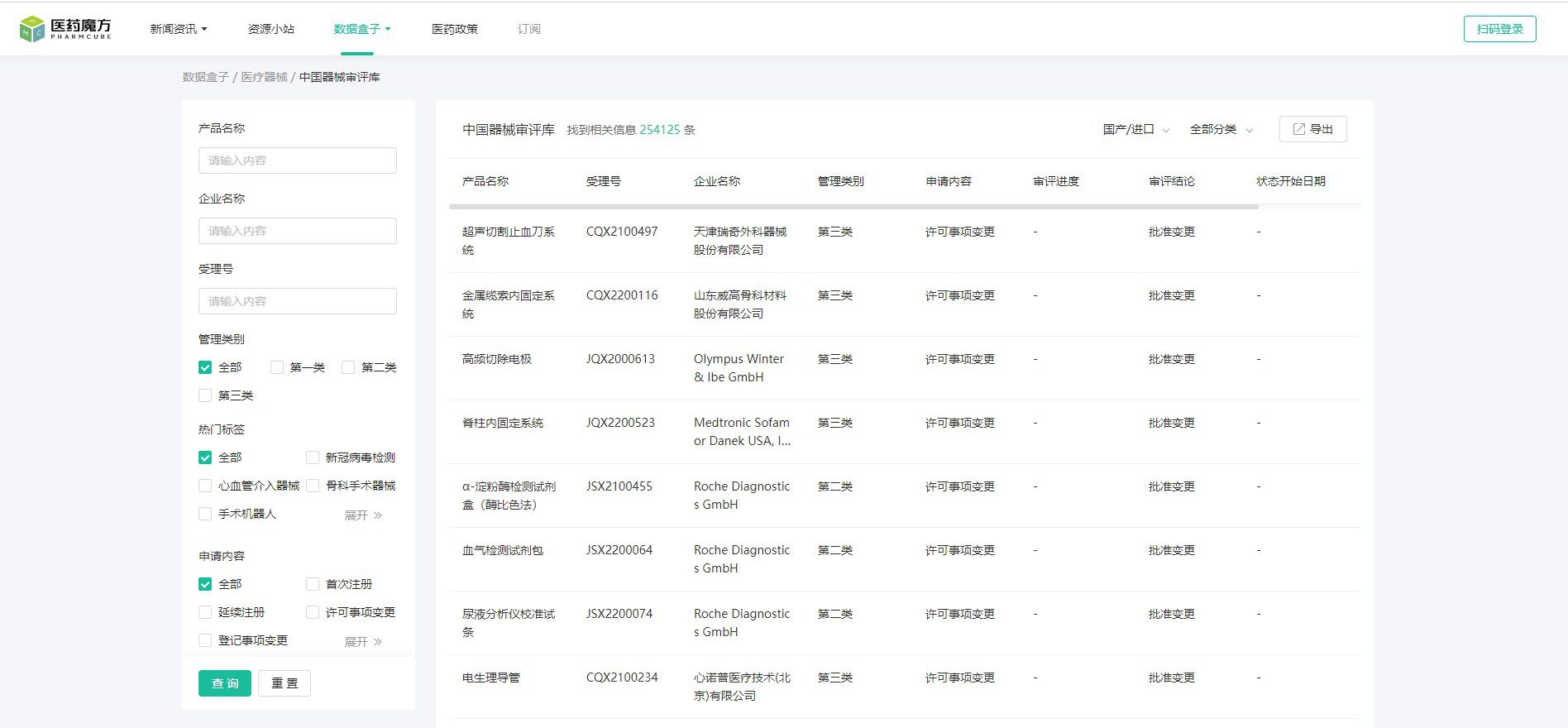Check the 许可事项变更 filter checkbox

point(313,612)
